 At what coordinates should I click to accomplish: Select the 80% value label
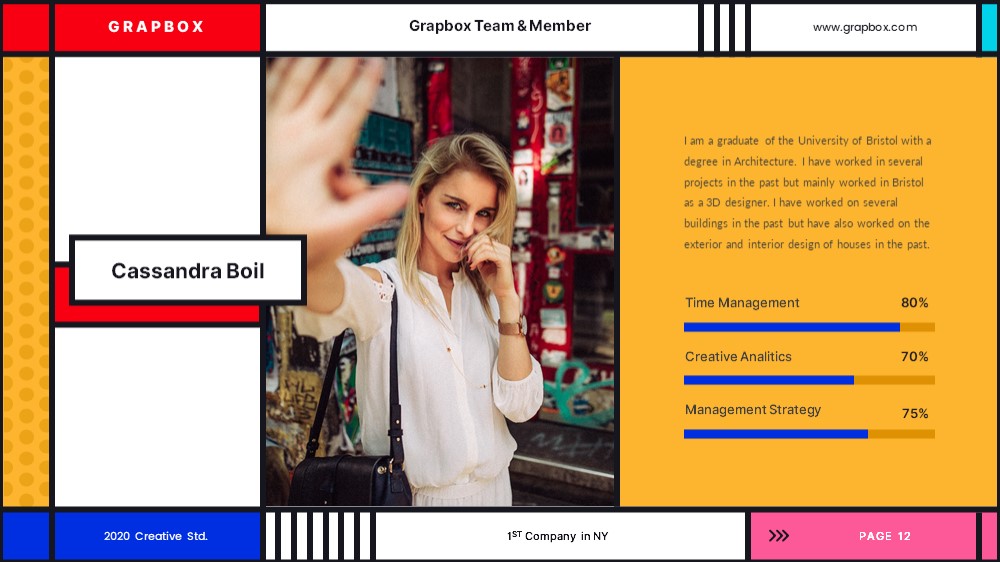(915, 302)
